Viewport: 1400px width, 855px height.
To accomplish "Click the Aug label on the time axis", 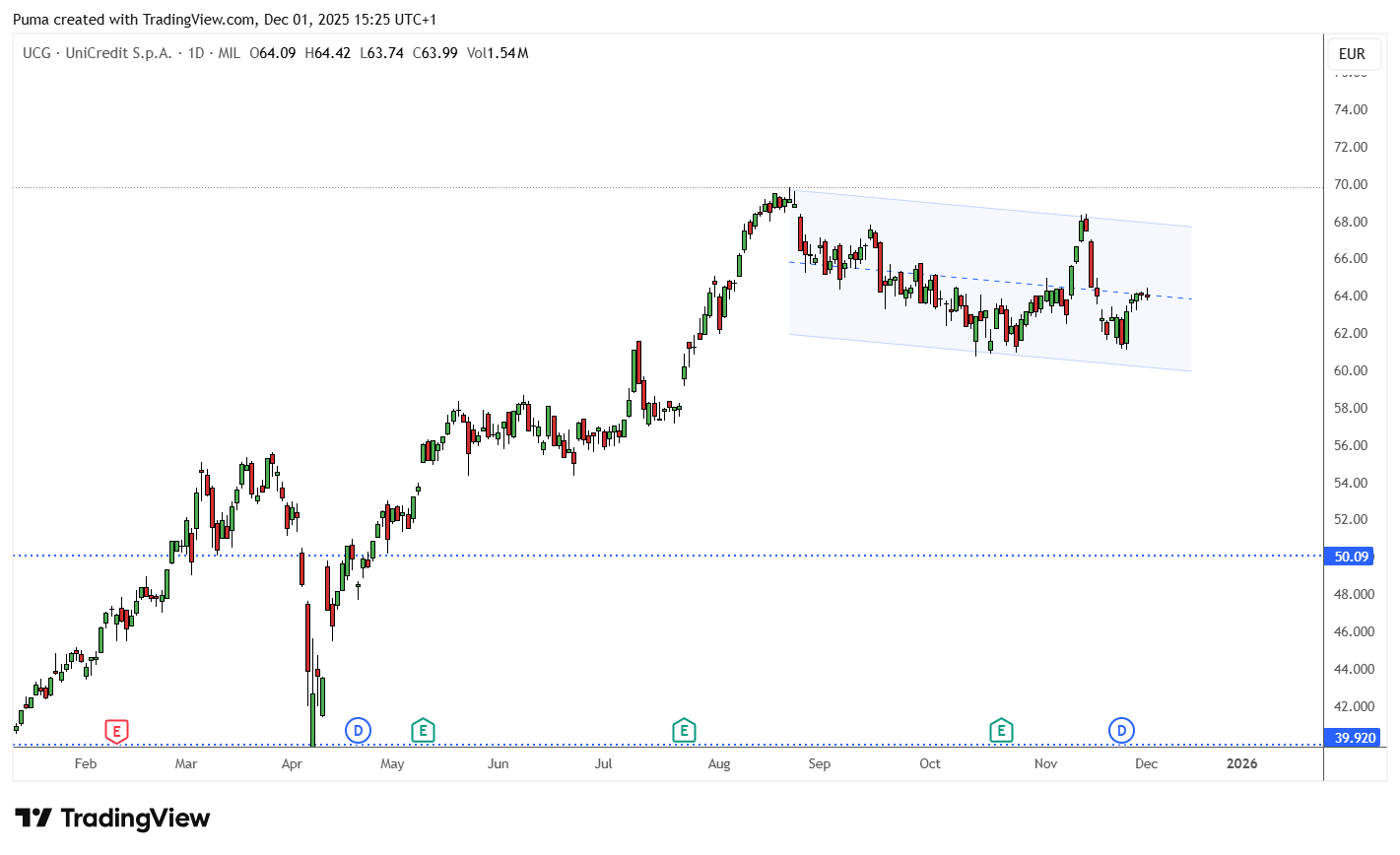I will 719,763.
